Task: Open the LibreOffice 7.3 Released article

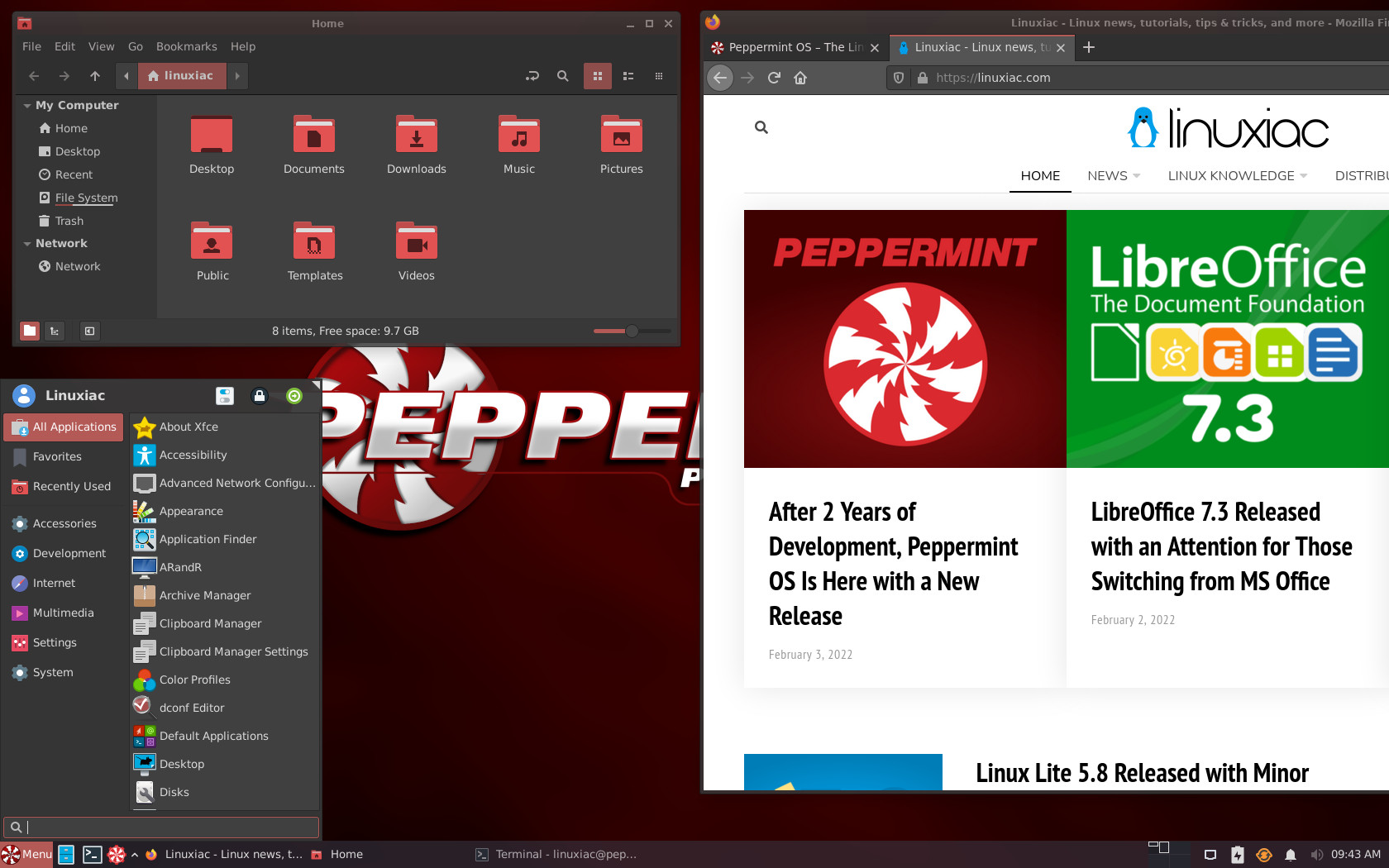Action: (1221, 546)
